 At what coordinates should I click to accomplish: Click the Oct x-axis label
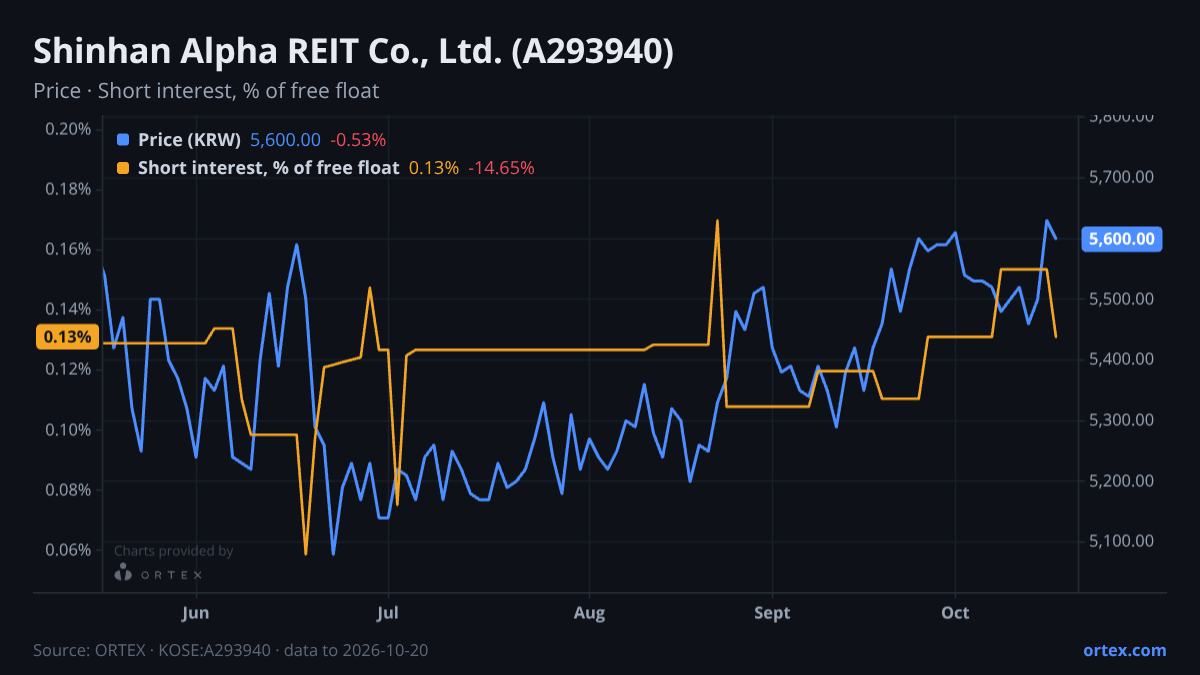tap(956, 613)
